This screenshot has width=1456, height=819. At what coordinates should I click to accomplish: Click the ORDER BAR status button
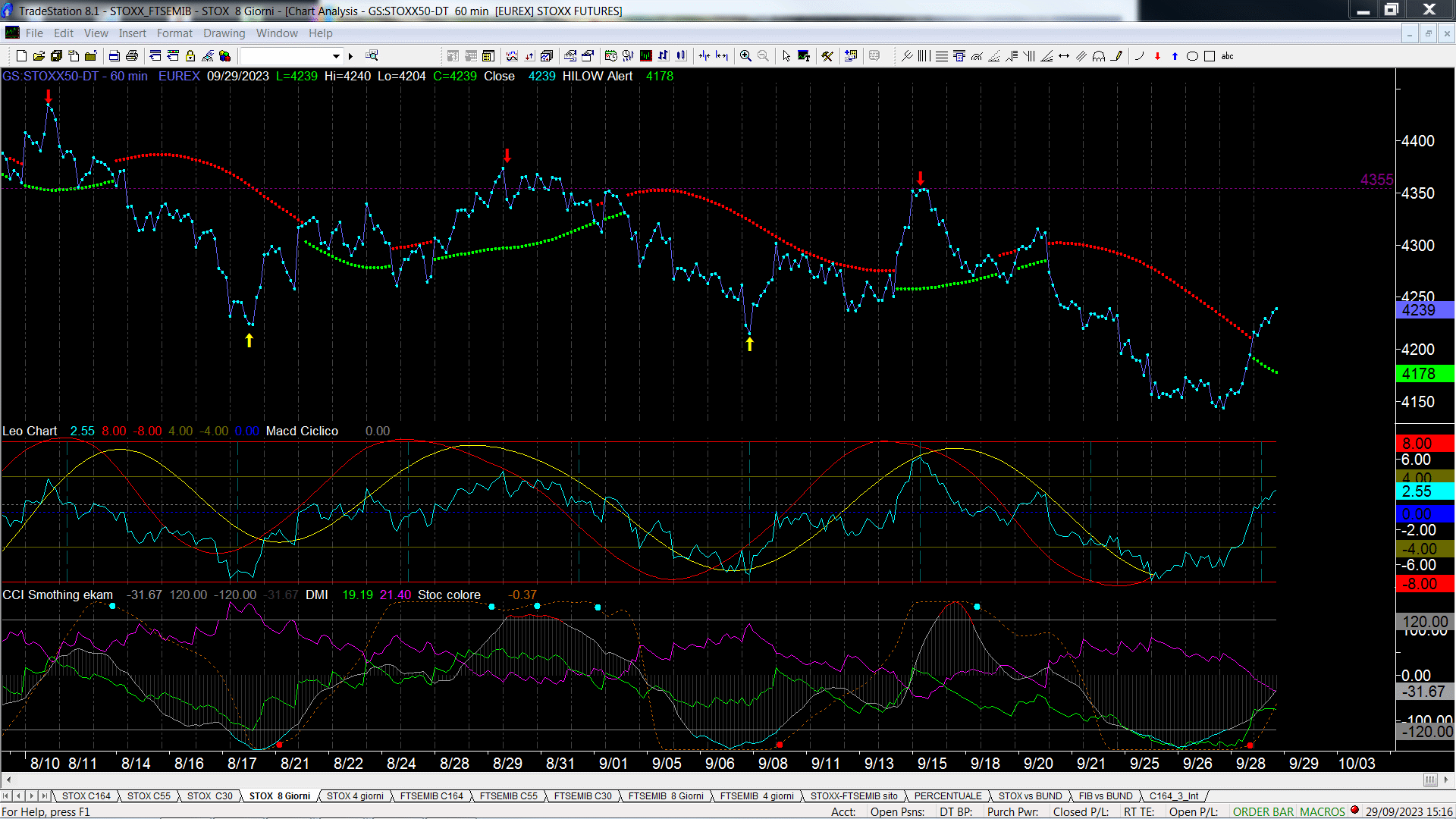pos(1263,812)
